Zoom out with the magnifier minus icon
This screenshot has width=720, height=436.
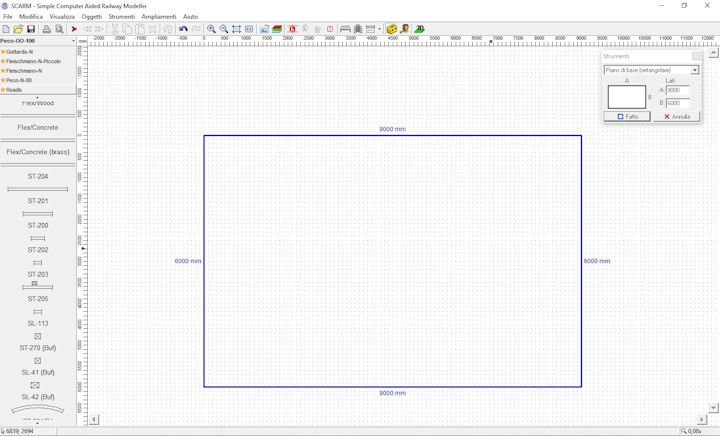(223, 29)
